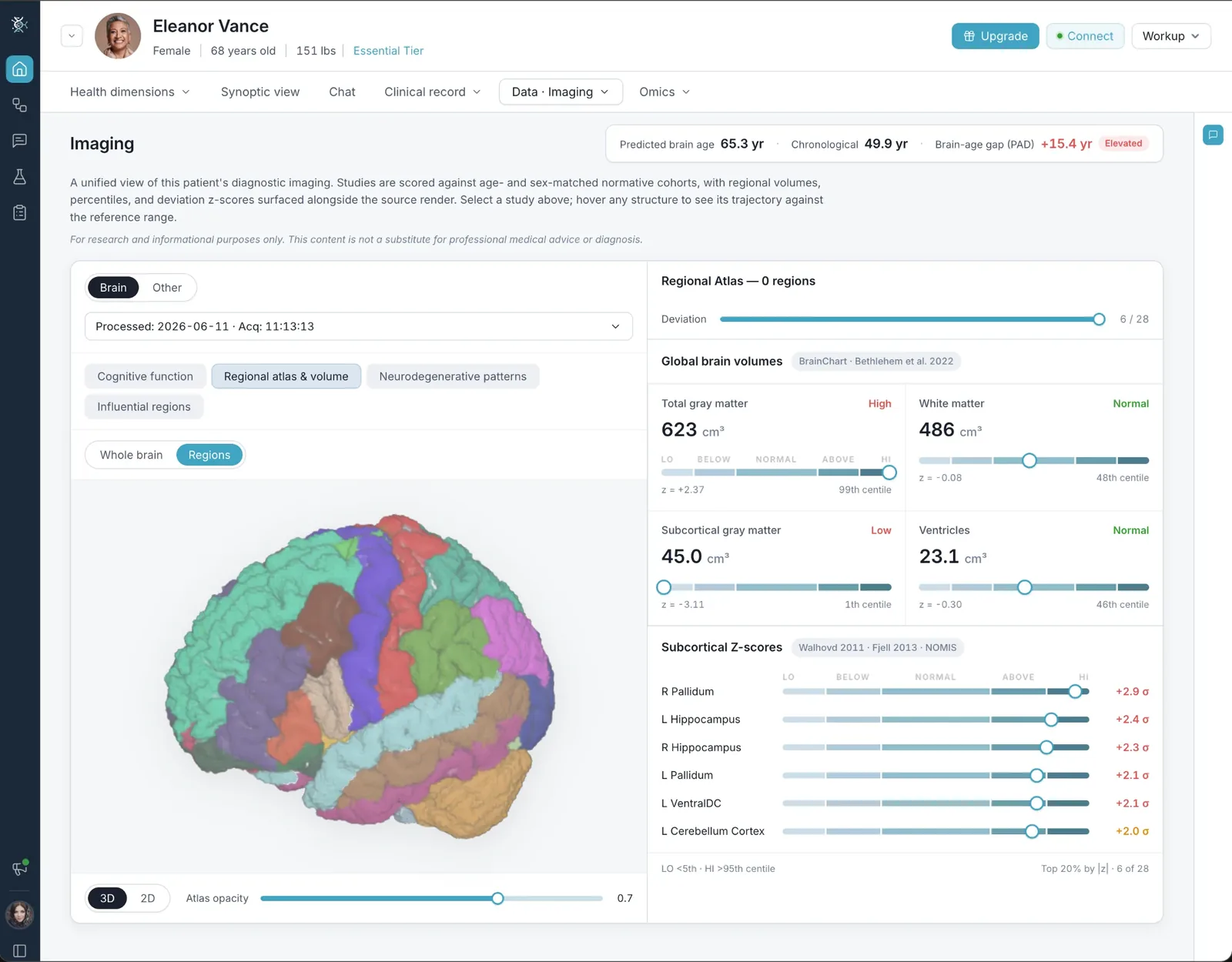Select Influential regions tab

pyautogui.click(x=144, y=406)
